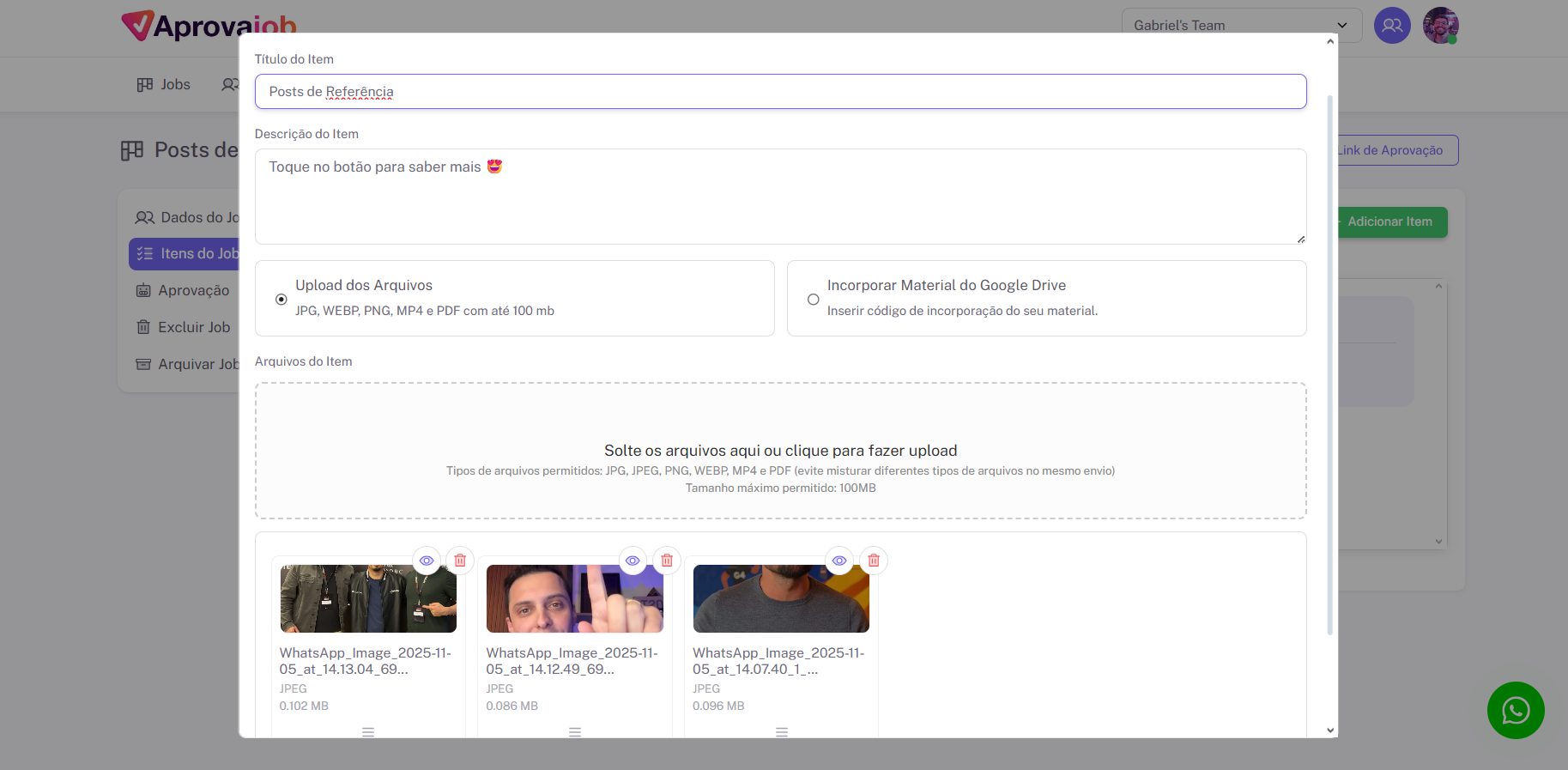Click the Título do Item field
This screenshot has height=770, width=1568.
tap(780, 92)
